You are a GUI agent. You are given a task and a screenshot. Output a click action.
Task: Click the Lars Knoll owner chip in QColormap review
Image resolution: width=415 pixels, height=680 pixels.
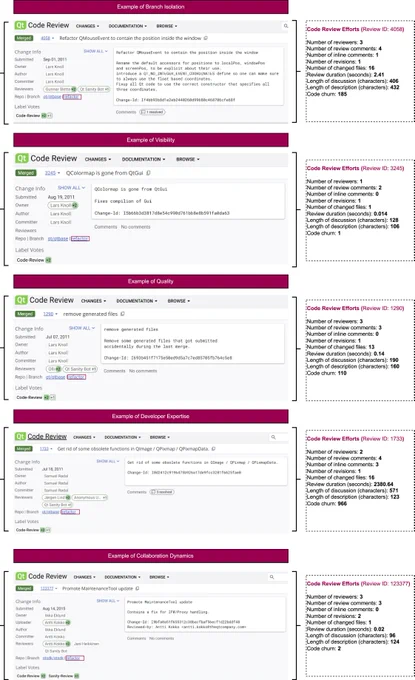(x=62, y=205)
